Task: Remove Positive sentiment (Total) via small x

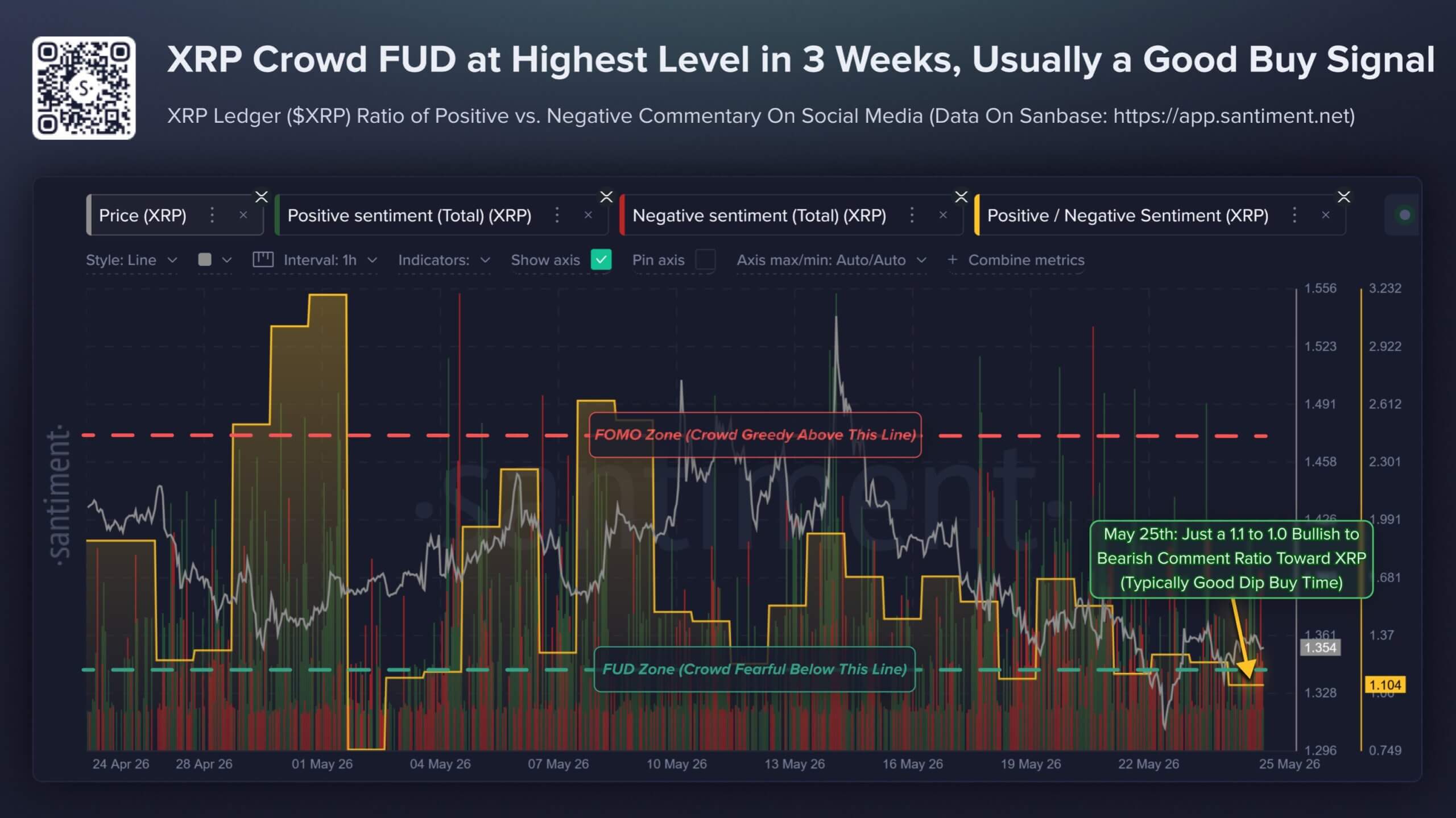Action: pos(589,215)
